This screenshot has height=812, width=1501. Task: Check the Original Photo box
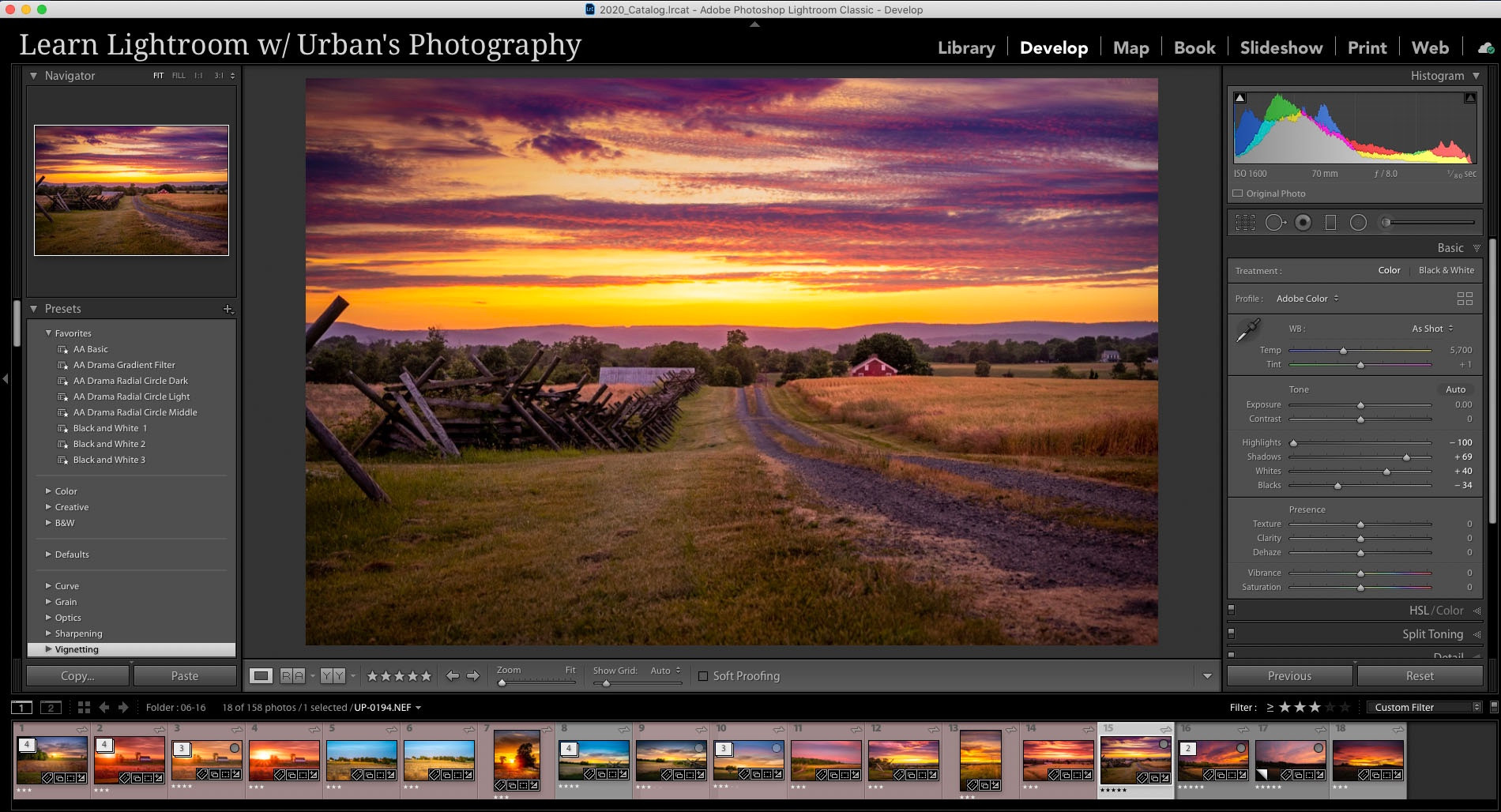pyautogui.click(x=1238, y=194)
